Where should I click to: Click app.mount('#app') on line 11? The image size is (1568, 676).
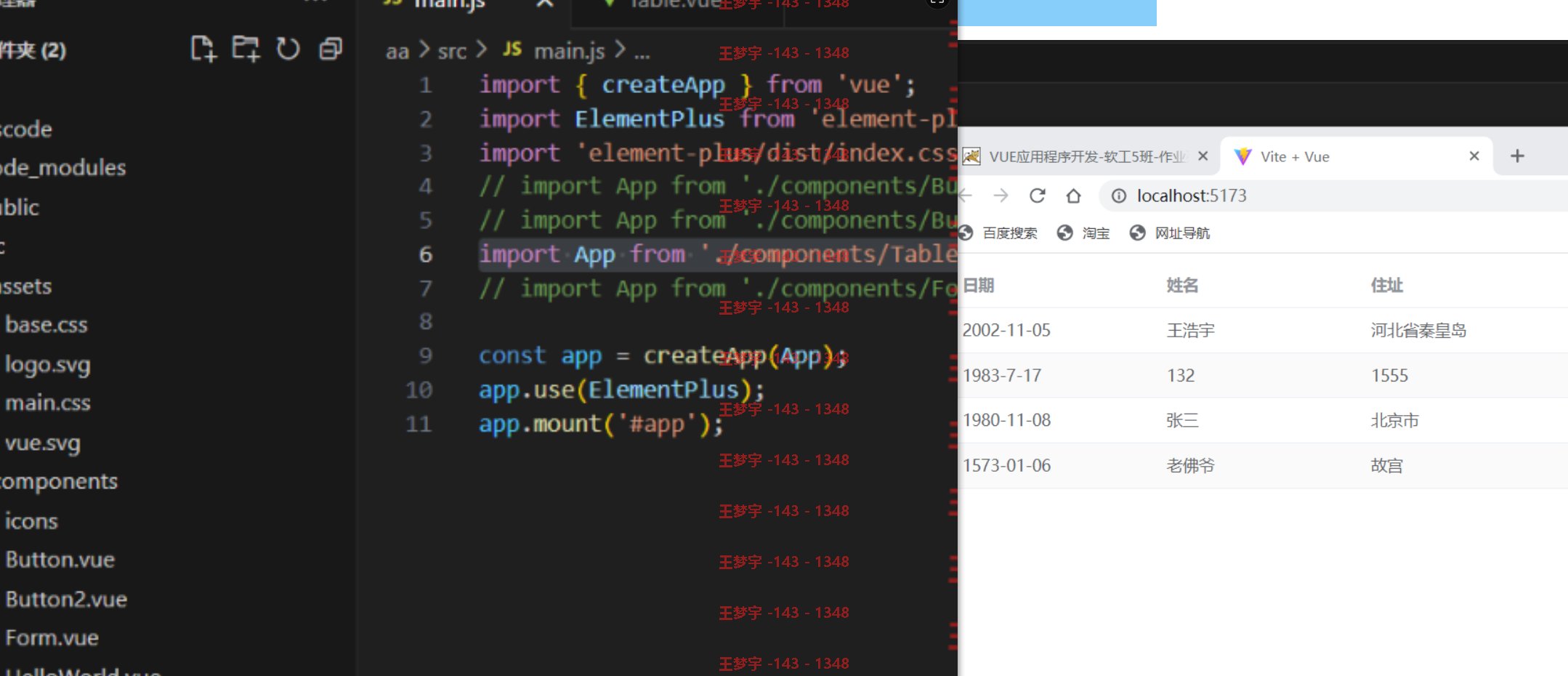tap(601, 424)
